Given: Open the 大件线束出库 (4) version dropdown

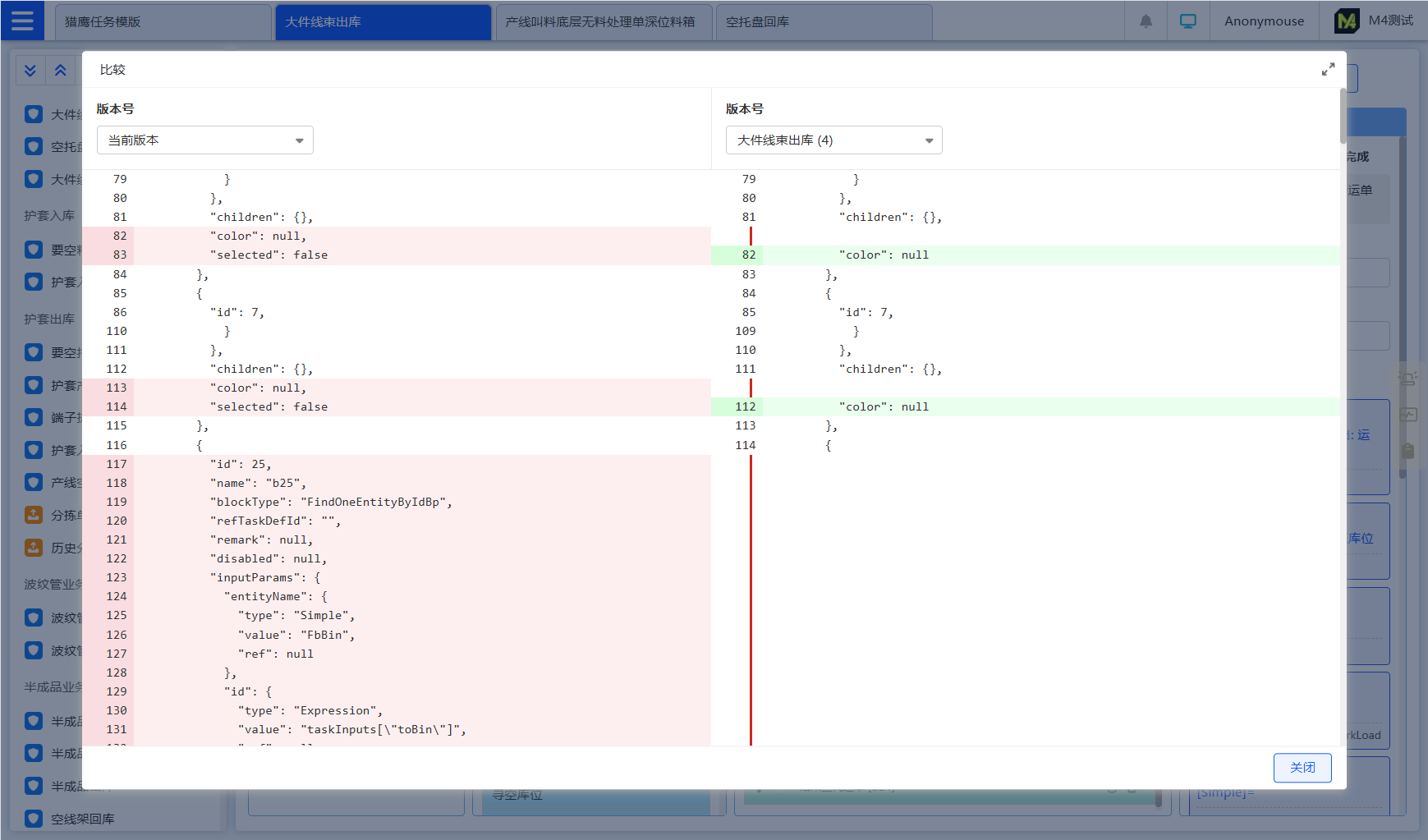Looking at the screenshot, I should point(833,140).
